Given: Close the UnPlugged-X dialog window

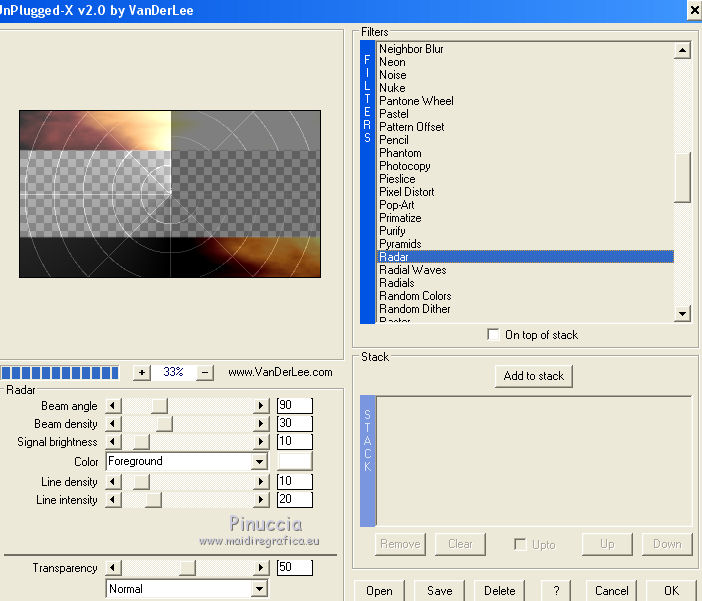Looking at the screenshot, I should (694, 10).
